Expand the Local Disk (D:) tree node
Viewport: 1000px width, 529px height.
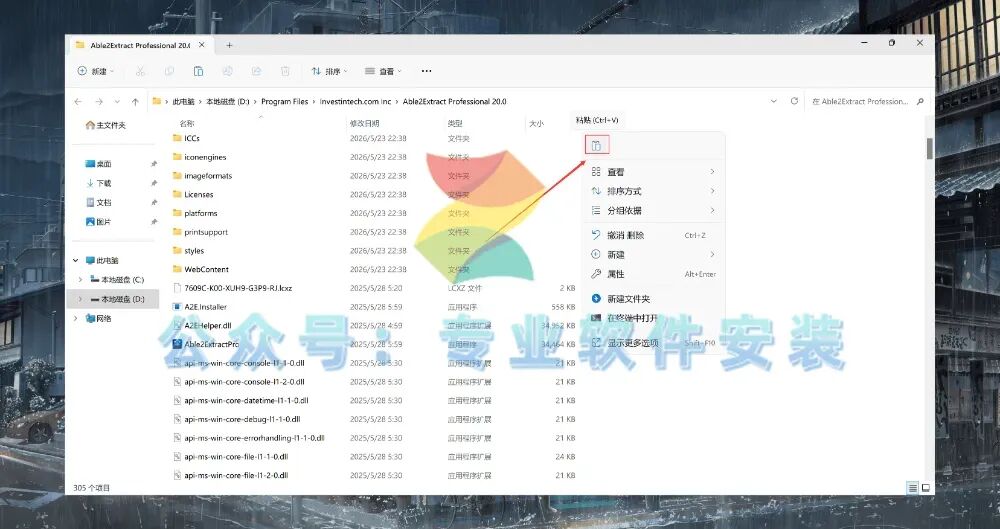point(80,299)
